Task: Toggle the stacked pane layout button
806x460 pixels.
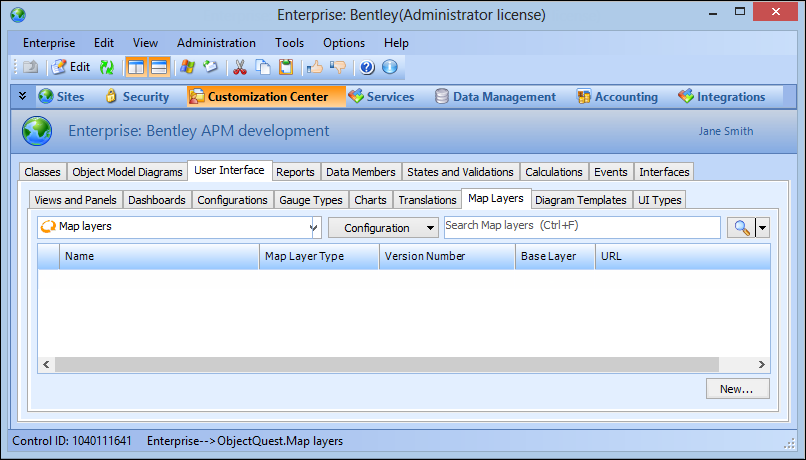Action: [x=159, y=68]
